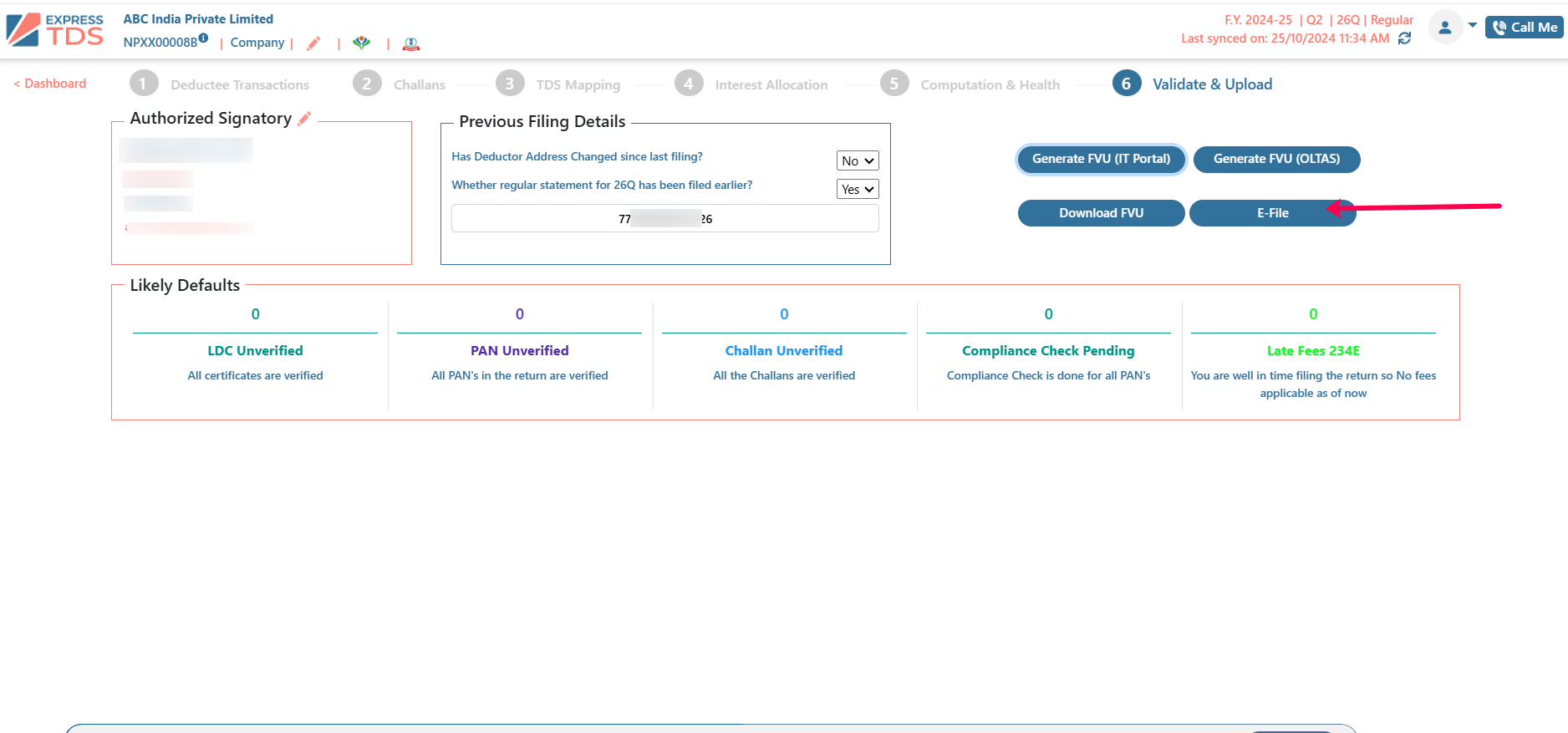The width and height of the screenshot is (1568, 733).
Task: Go to step 2 Challans
Action: click(x=399, y=84)
